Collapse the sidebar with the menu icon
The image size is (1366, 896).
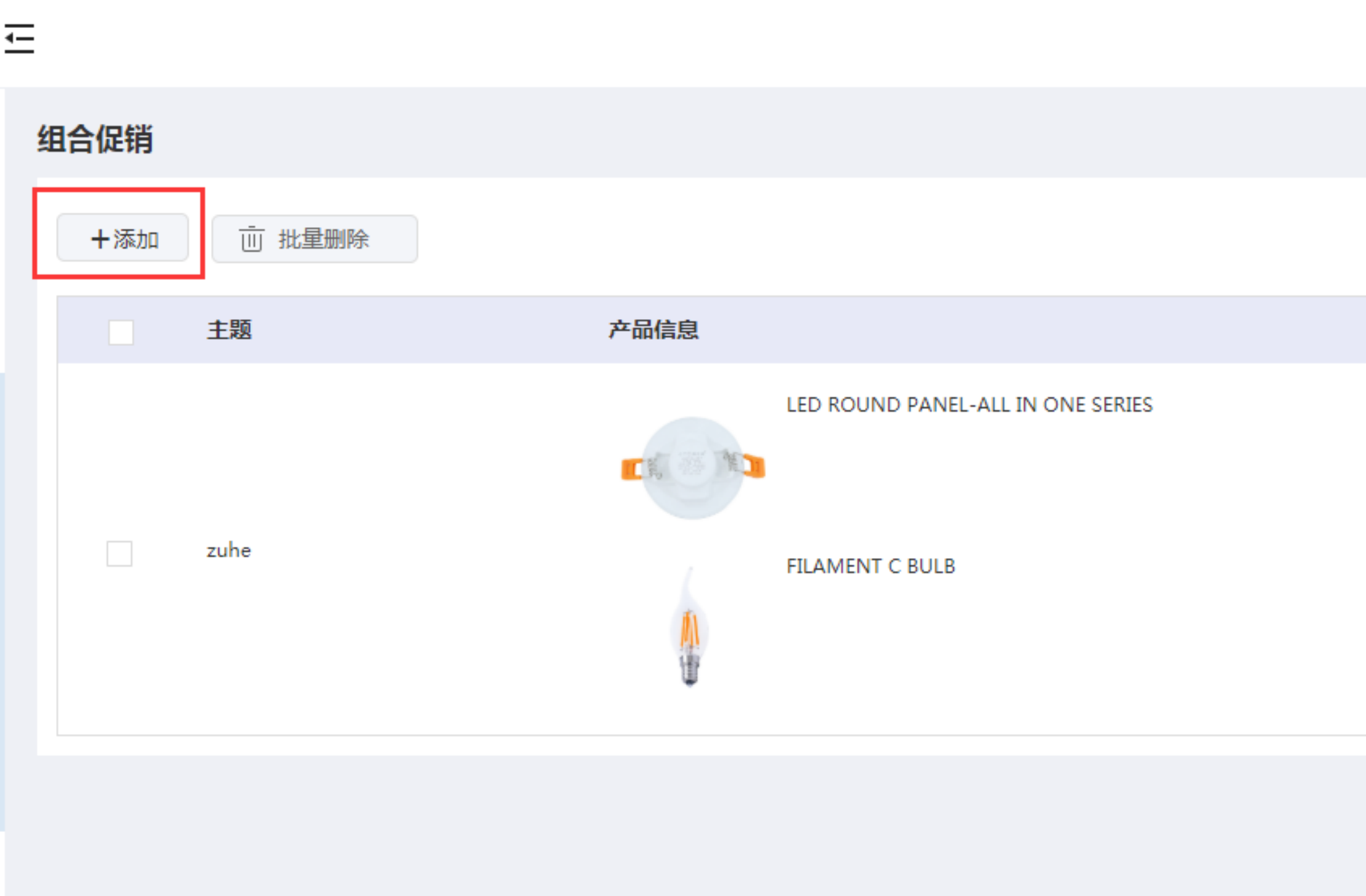[19, 39]
